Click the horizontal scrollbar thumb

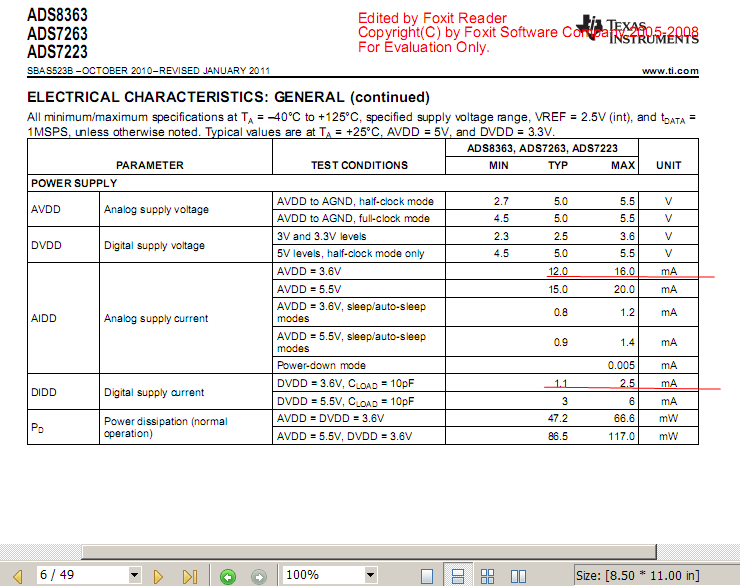369,552
